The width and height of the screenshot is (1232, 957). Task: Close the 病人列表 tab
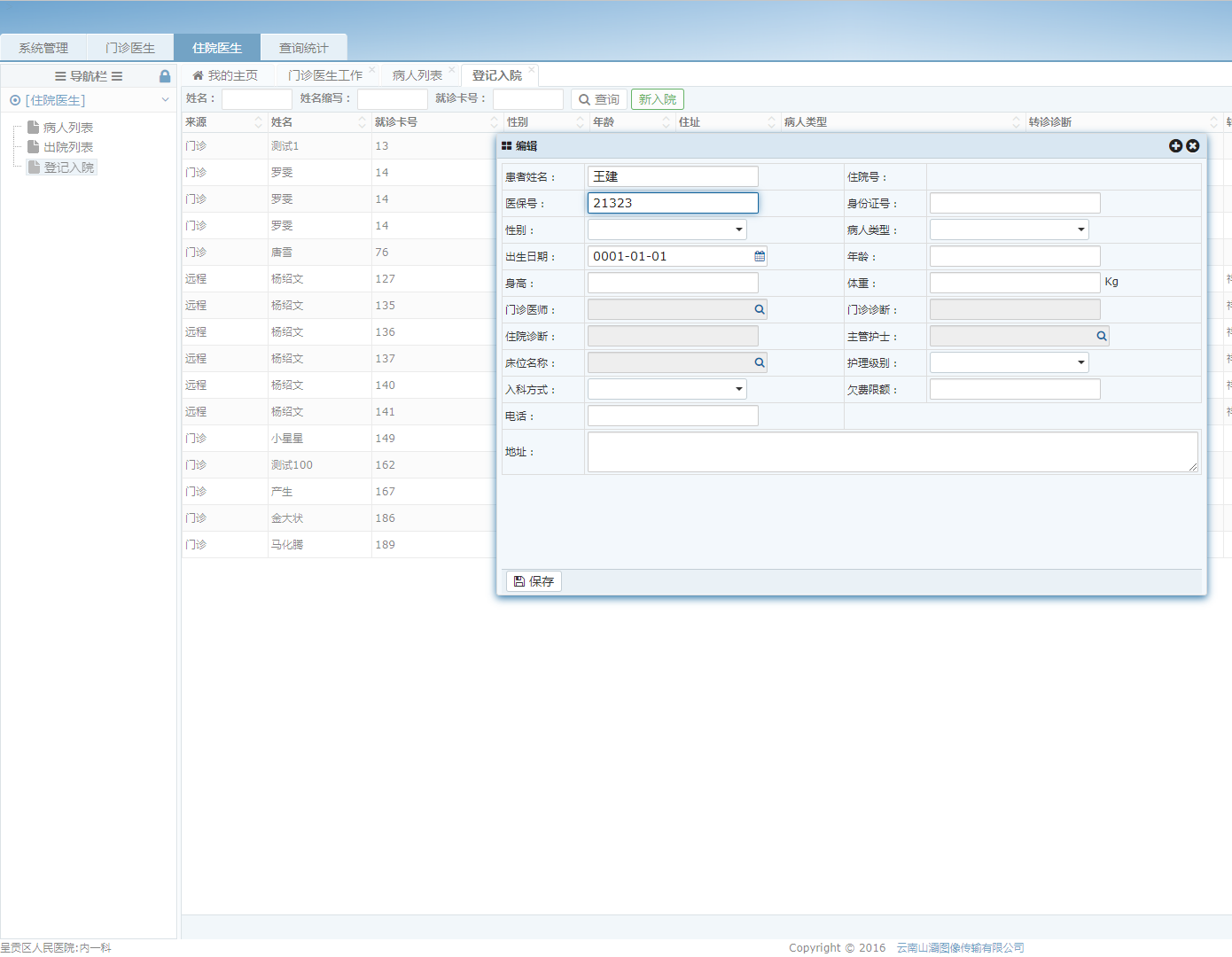coord(452,69)
